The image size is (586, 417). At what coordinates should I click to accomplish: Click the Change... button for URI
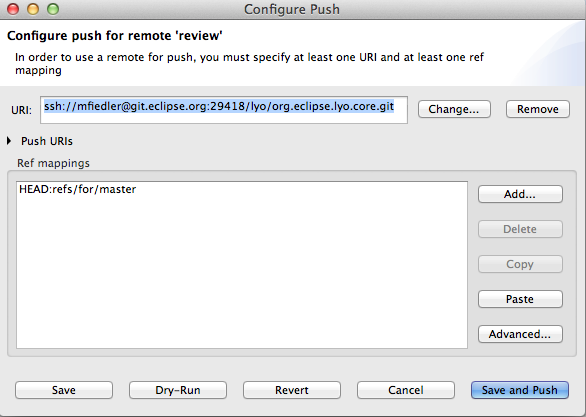(x=454, y=109)
